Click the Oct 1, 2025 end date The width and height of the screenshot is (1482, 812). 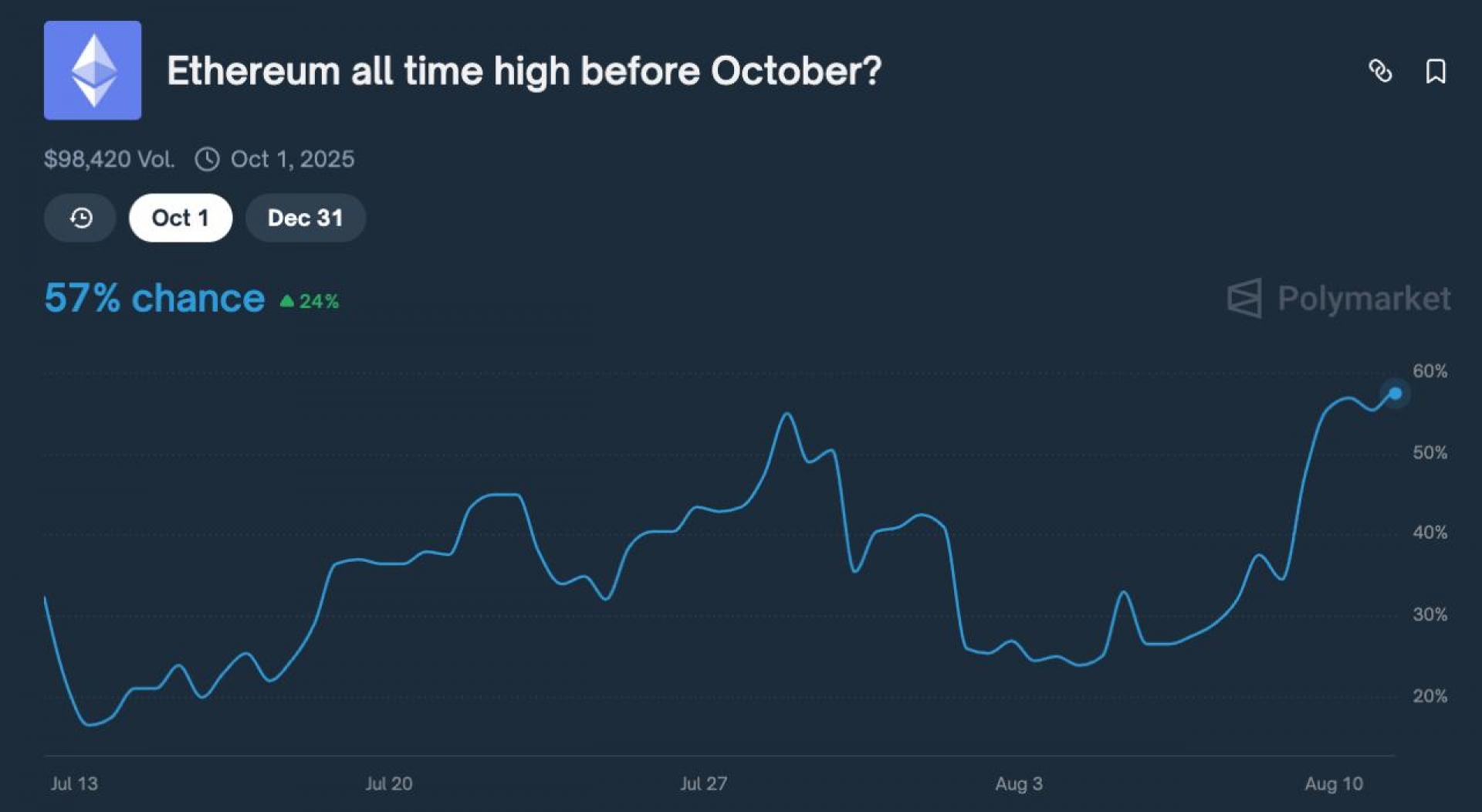coord(293,159)
